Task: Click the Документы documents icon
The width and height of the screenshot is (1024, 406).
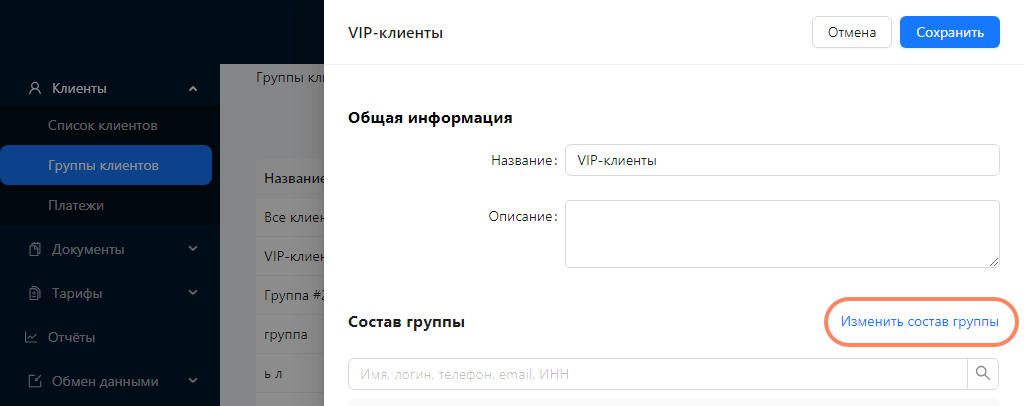Action: [35, 249]
